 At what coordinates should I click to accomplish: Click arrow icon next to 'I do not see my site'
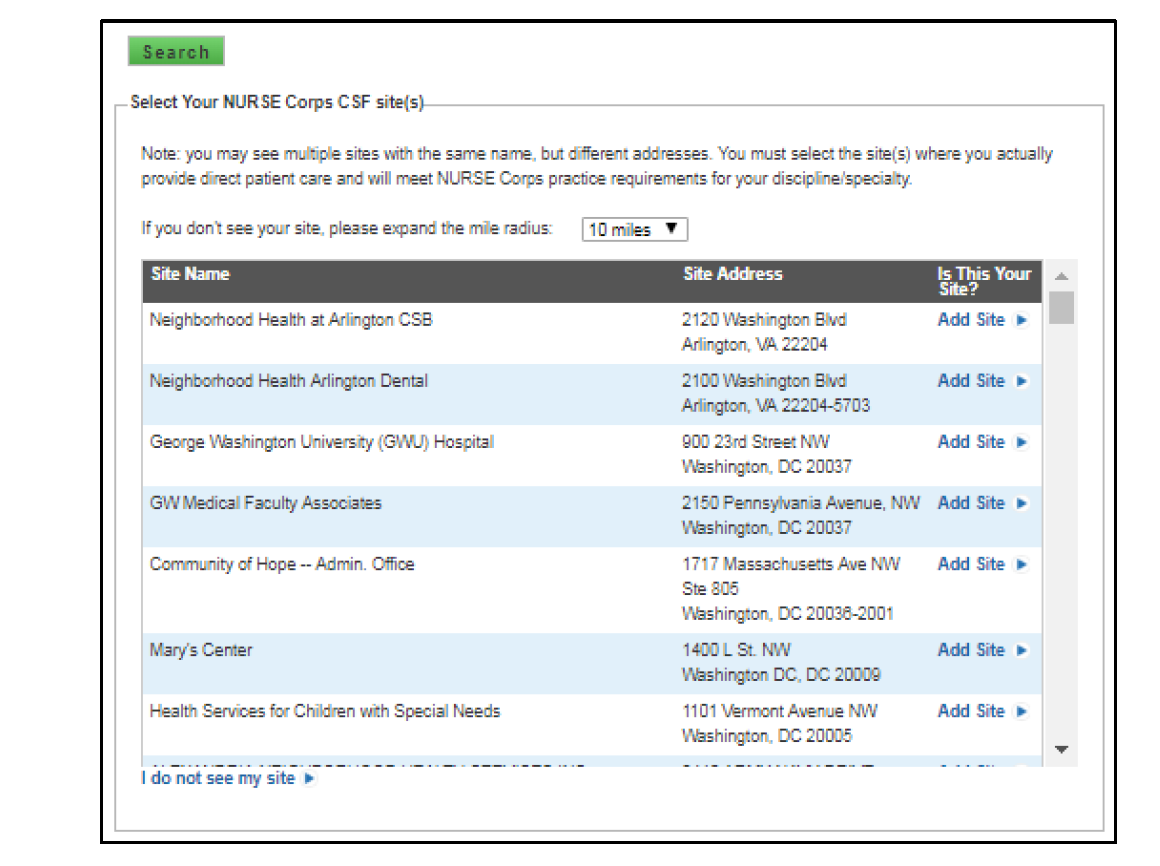coord(309,779)
